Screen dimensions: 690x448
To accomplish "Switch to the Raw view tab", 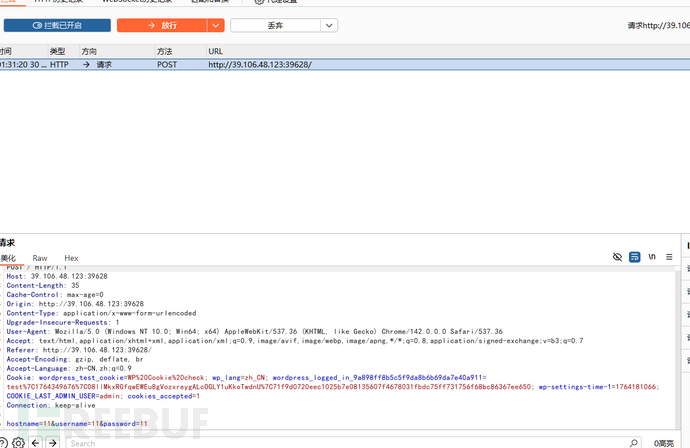I will (40, 258).
